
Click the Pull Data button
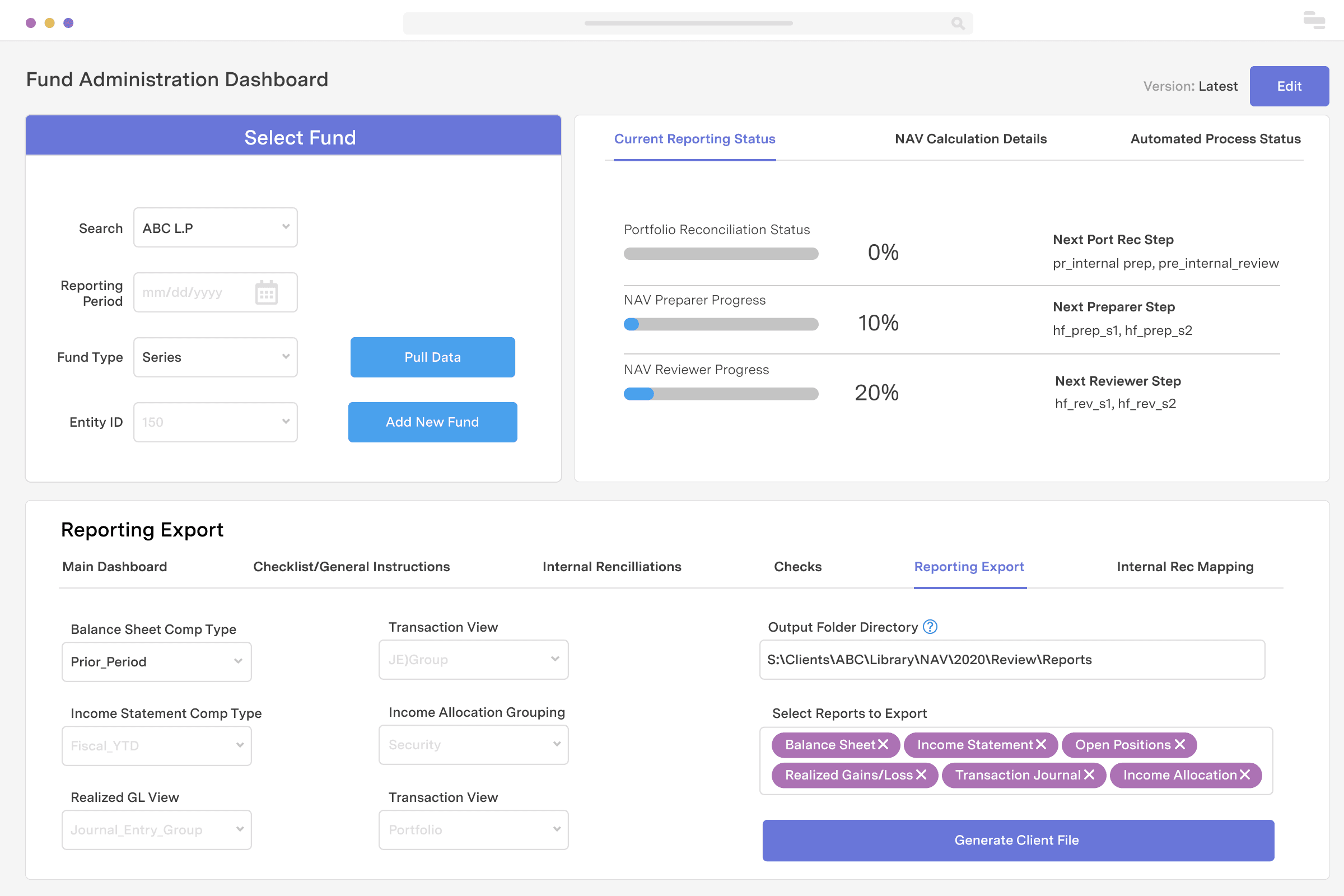(x=432, y=357)
